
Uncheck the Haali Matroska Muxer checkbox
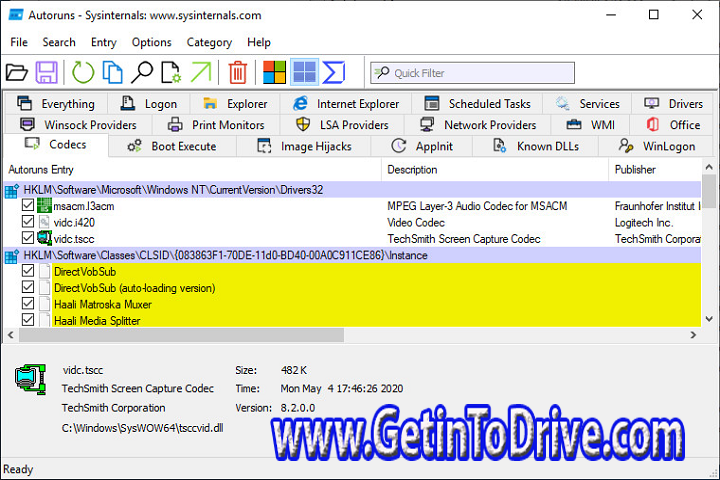(x=28, y=304)
